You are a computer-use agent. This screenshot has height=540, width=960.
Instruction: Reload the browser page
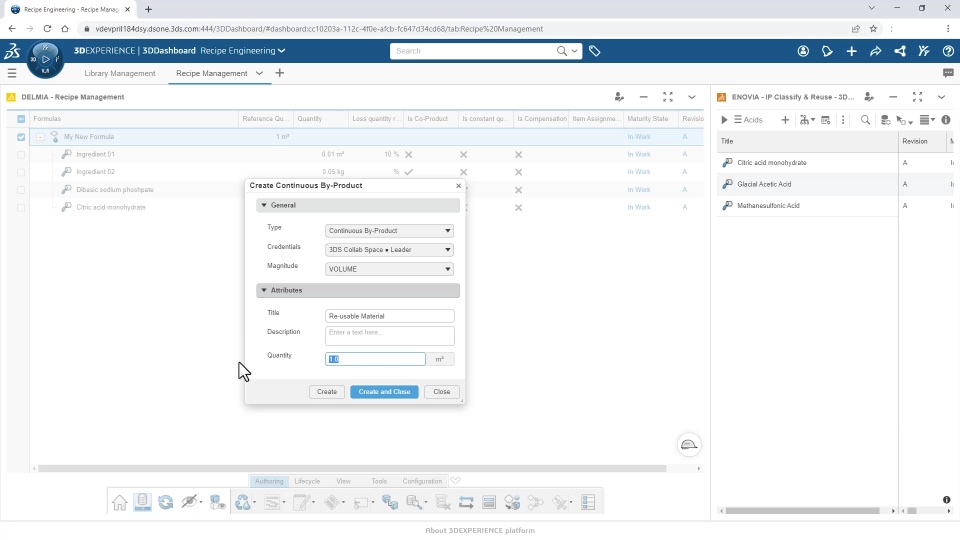click(47, 29)
